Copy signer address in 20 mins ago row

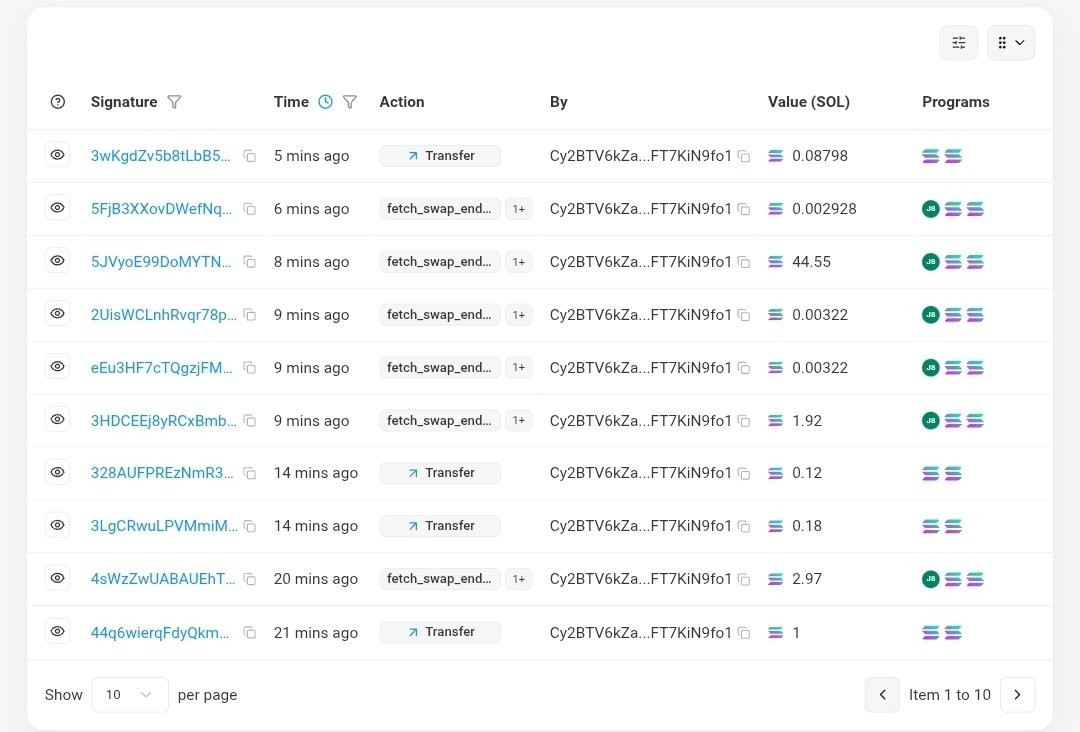(744, 580)
